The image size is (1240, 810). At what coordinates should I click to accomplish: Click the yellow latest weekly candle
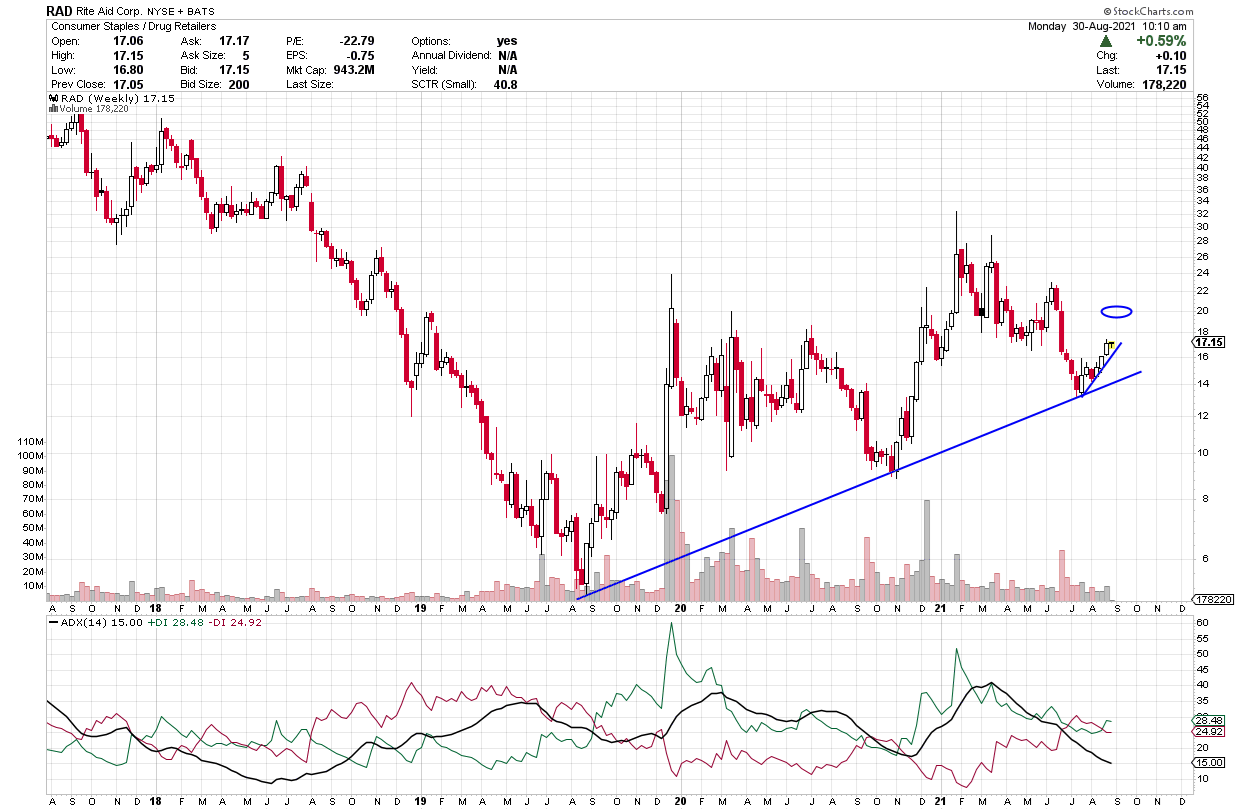click(x=1110, y=346)
